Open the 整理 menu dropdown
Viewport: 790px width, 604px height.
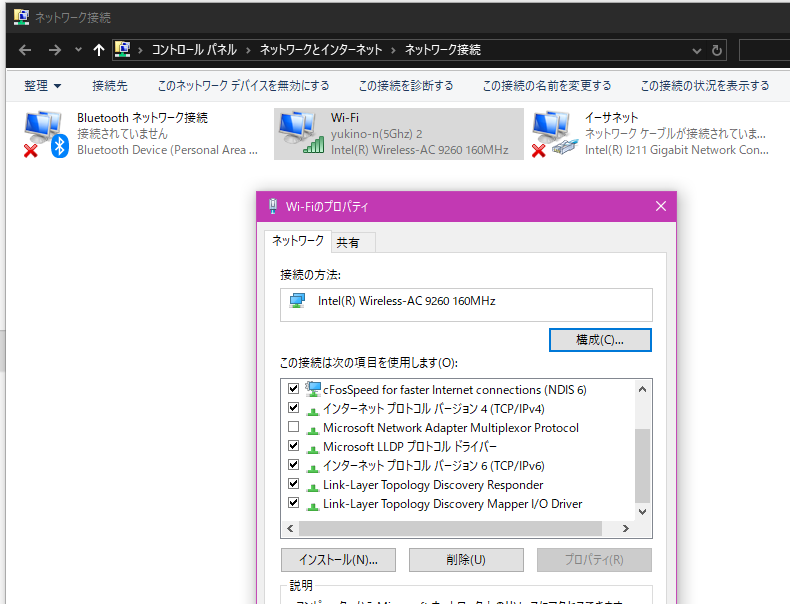pos(42,86)
